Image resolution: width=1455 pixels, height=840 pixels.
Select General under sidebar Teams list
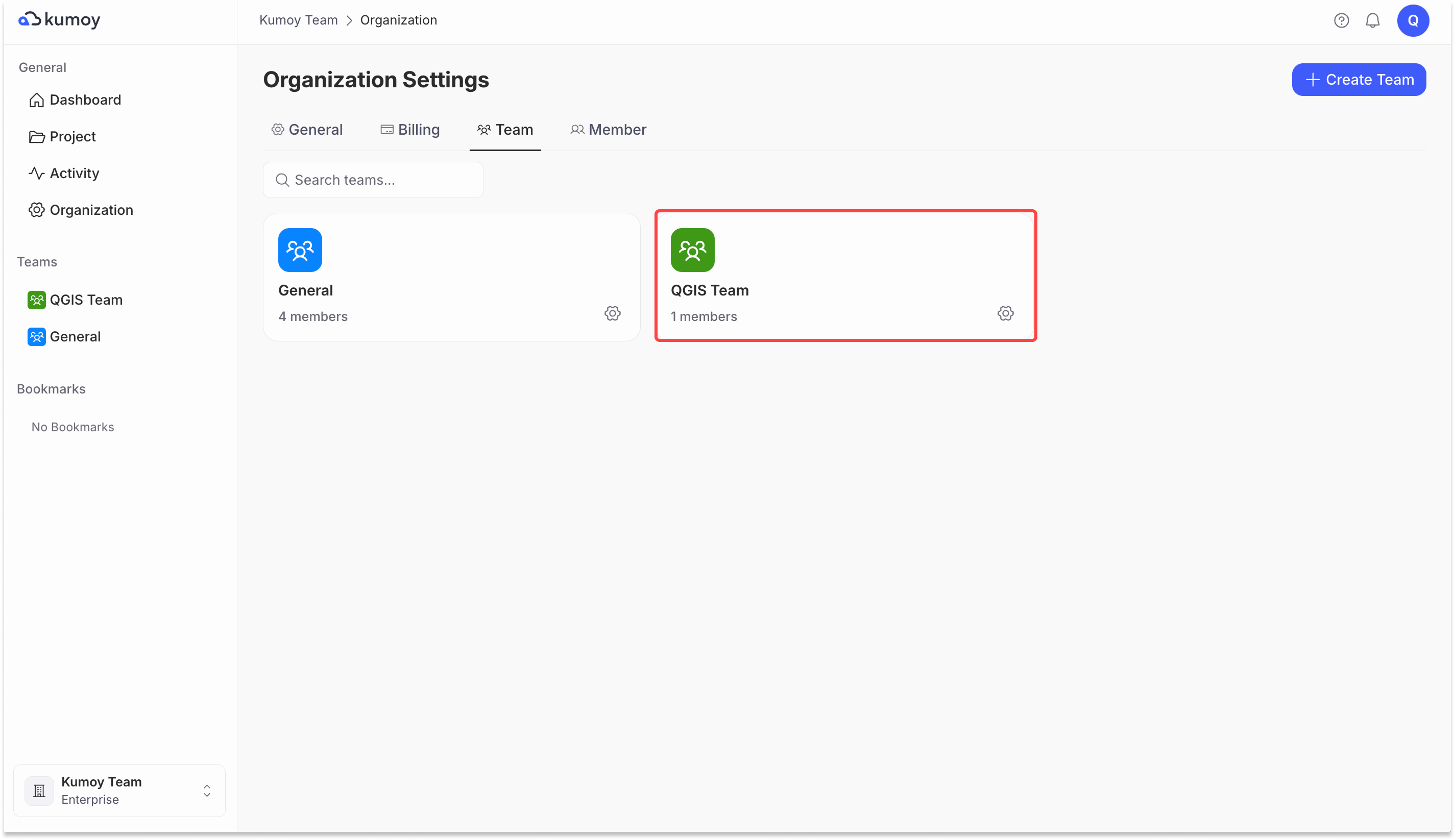(75, 336)
